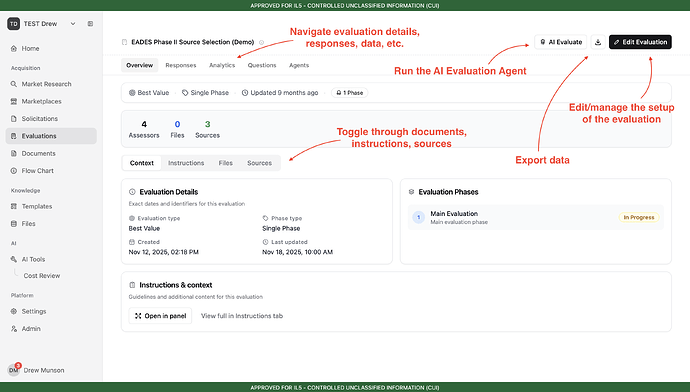Open Documents in the sidebar

51,154
